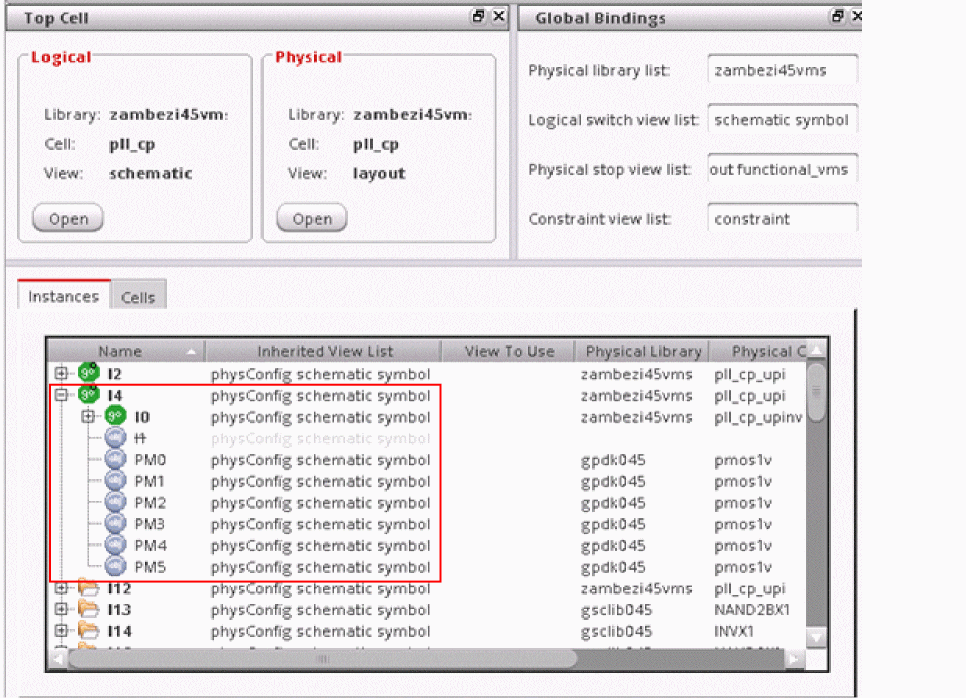Click the blue icon of row PM1
This screenshot has width=966, height=698.
115,481
